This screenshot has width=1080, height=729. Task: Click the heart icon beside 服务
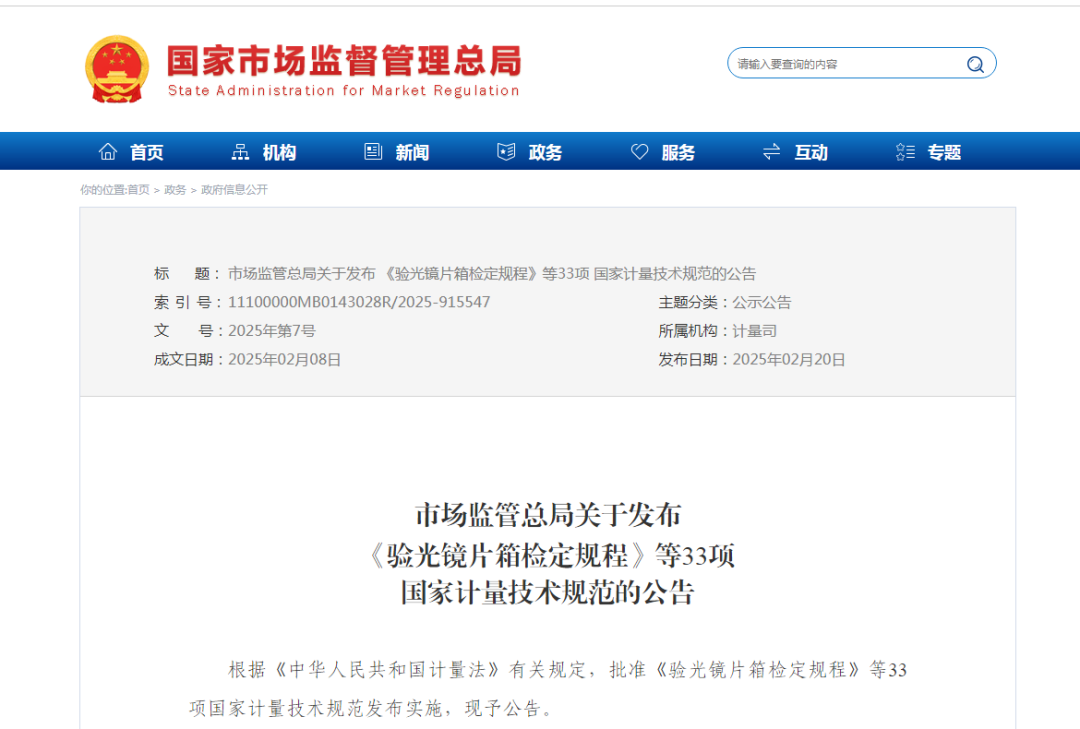639,151
